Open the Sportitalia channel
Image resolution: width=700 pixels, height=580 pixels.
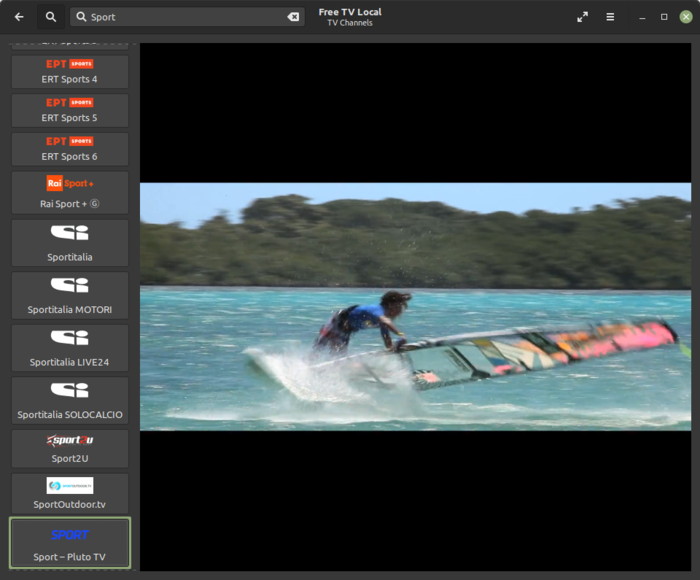70,242
